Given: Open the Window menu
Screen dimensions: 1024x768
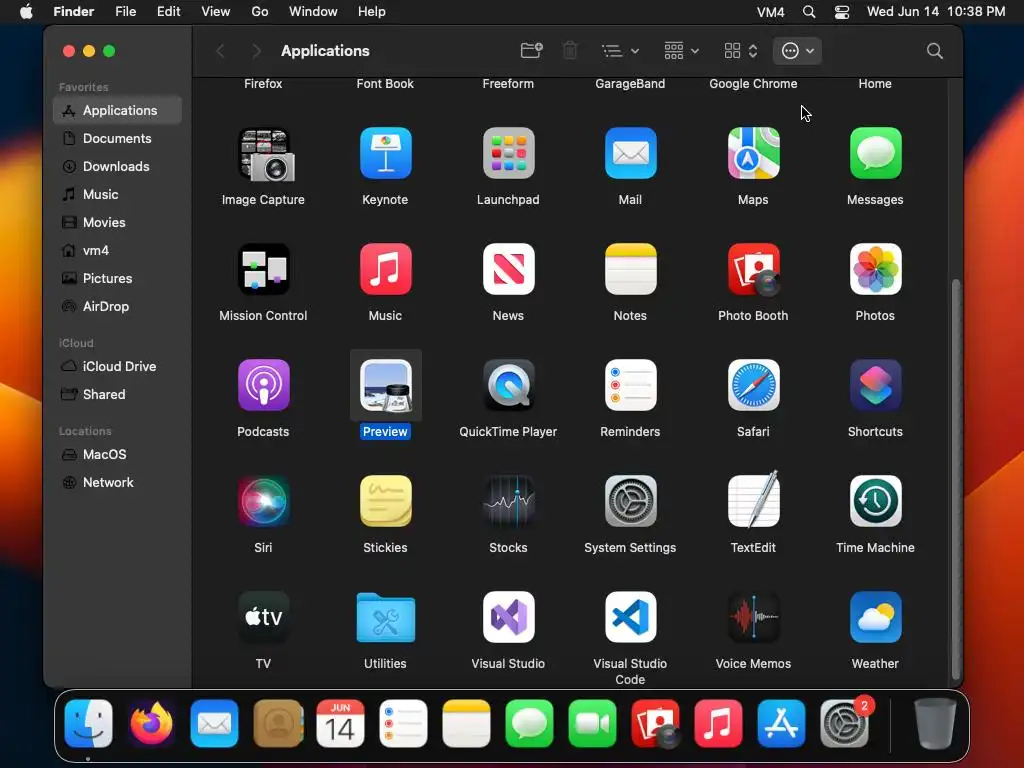Looking at the screenshot, I should point(313,12).
